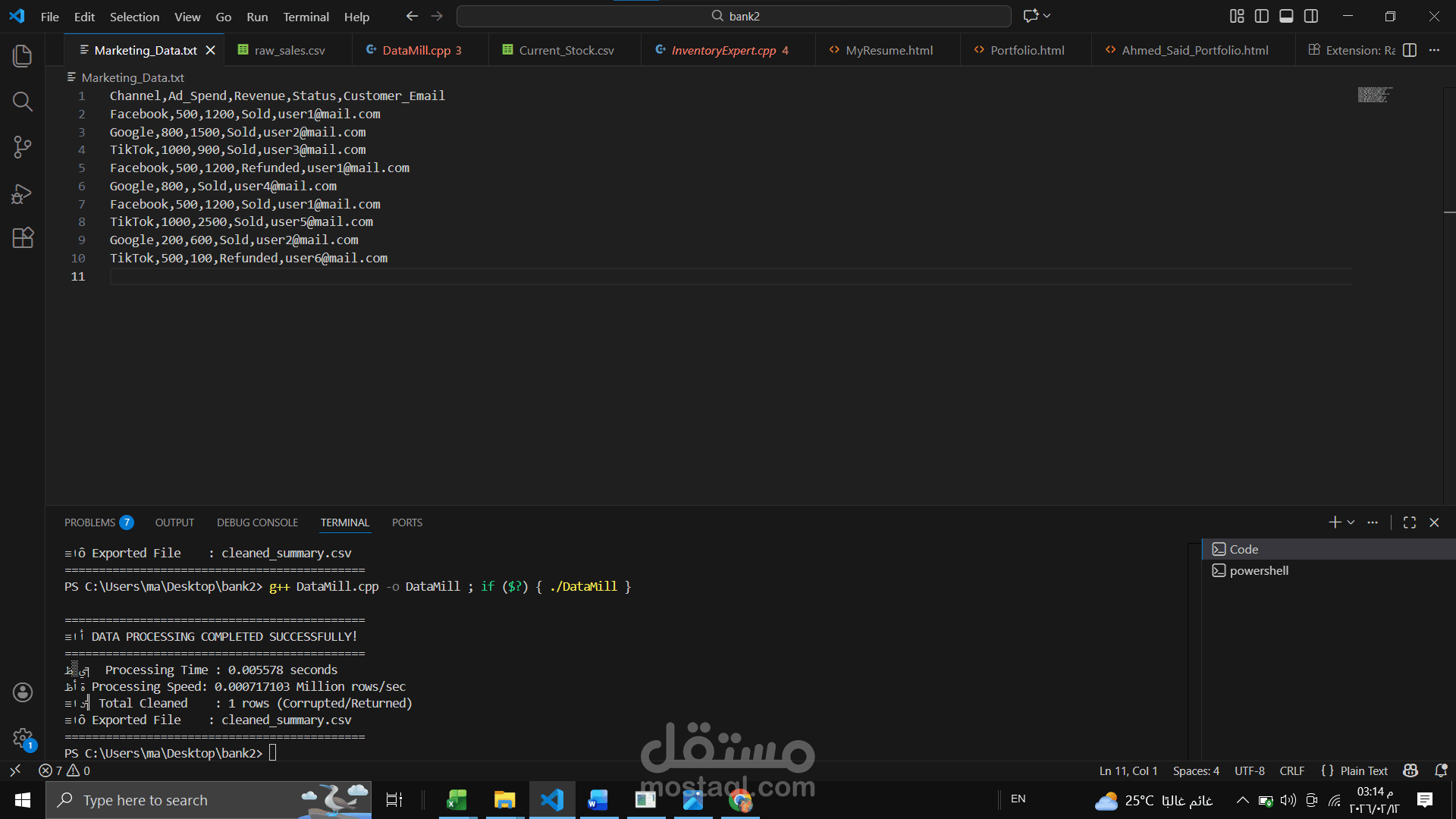Click the errors and warnings status indicator
This screenshot has width=1456, height=819.
tap(65, 770)
